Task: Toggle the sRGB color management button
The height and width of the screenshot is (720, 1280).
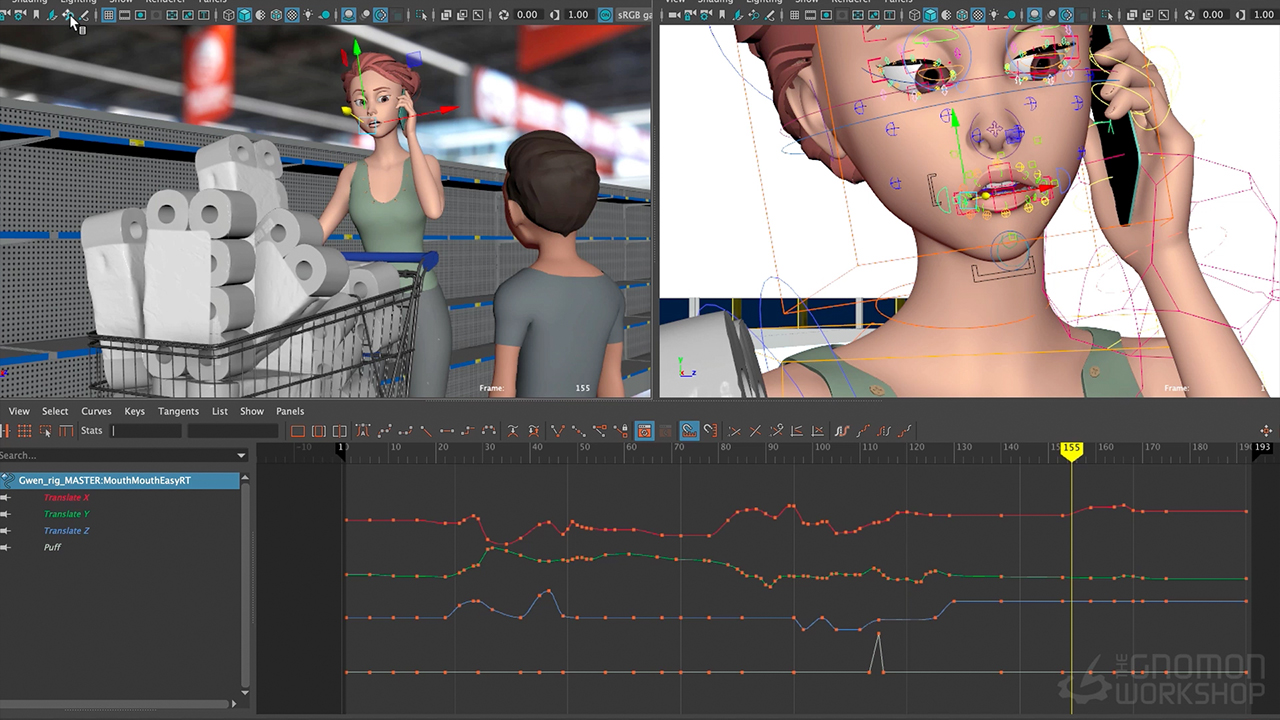Action: [606, 15]
